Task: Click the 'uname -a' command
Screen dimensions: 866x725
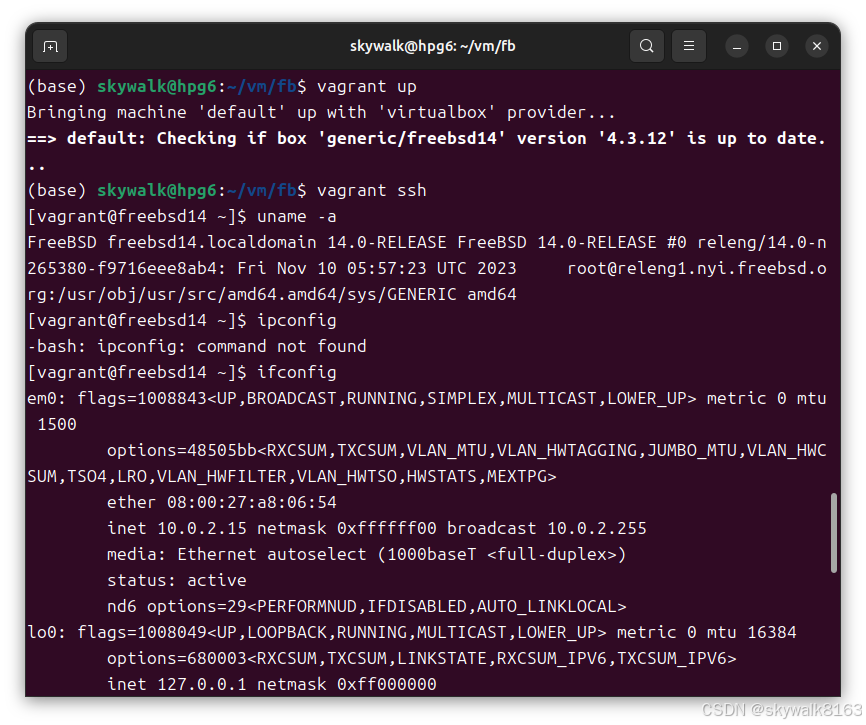Action: [297, 216]
